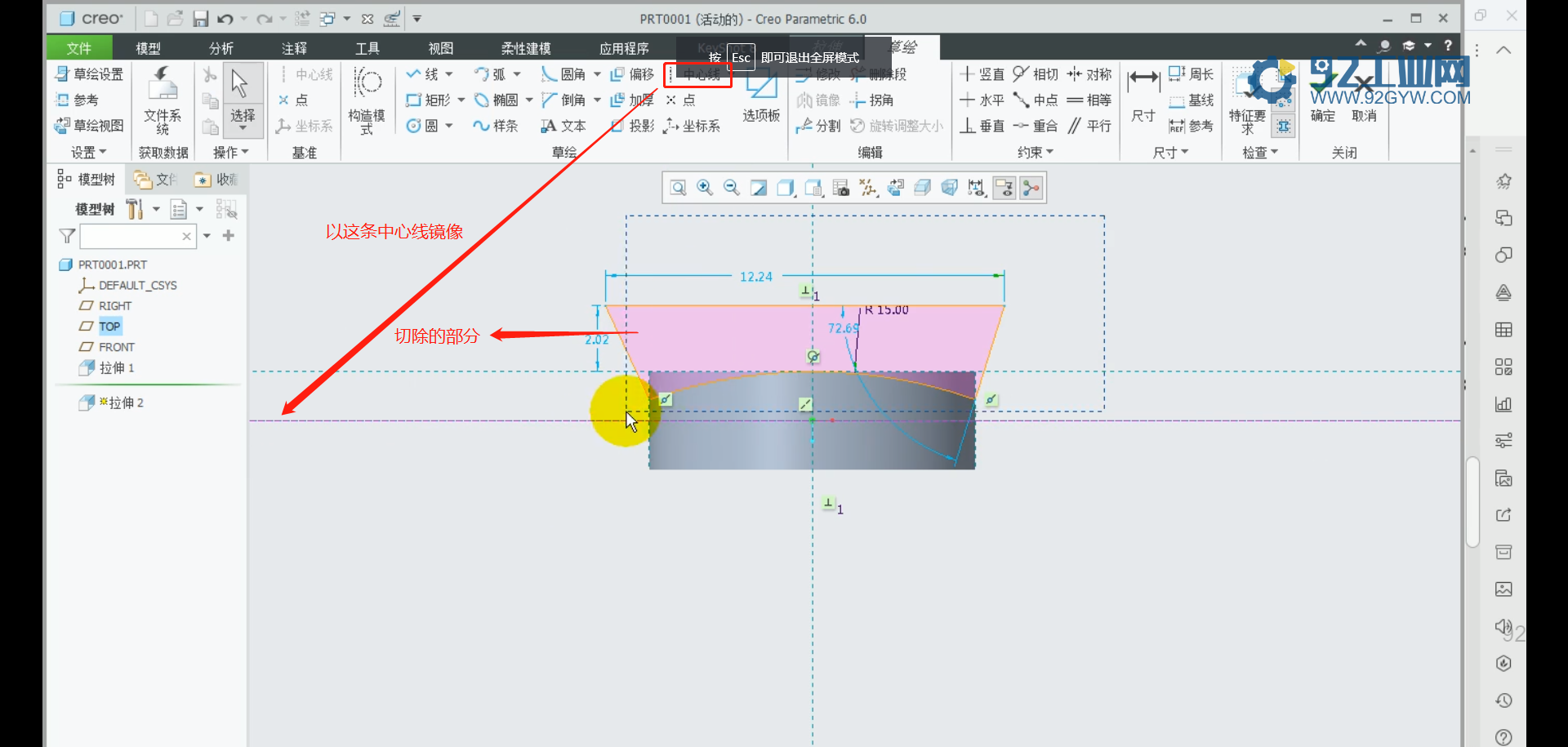Click the Refit view icon
1568x747 pixels.
[678, 189]
